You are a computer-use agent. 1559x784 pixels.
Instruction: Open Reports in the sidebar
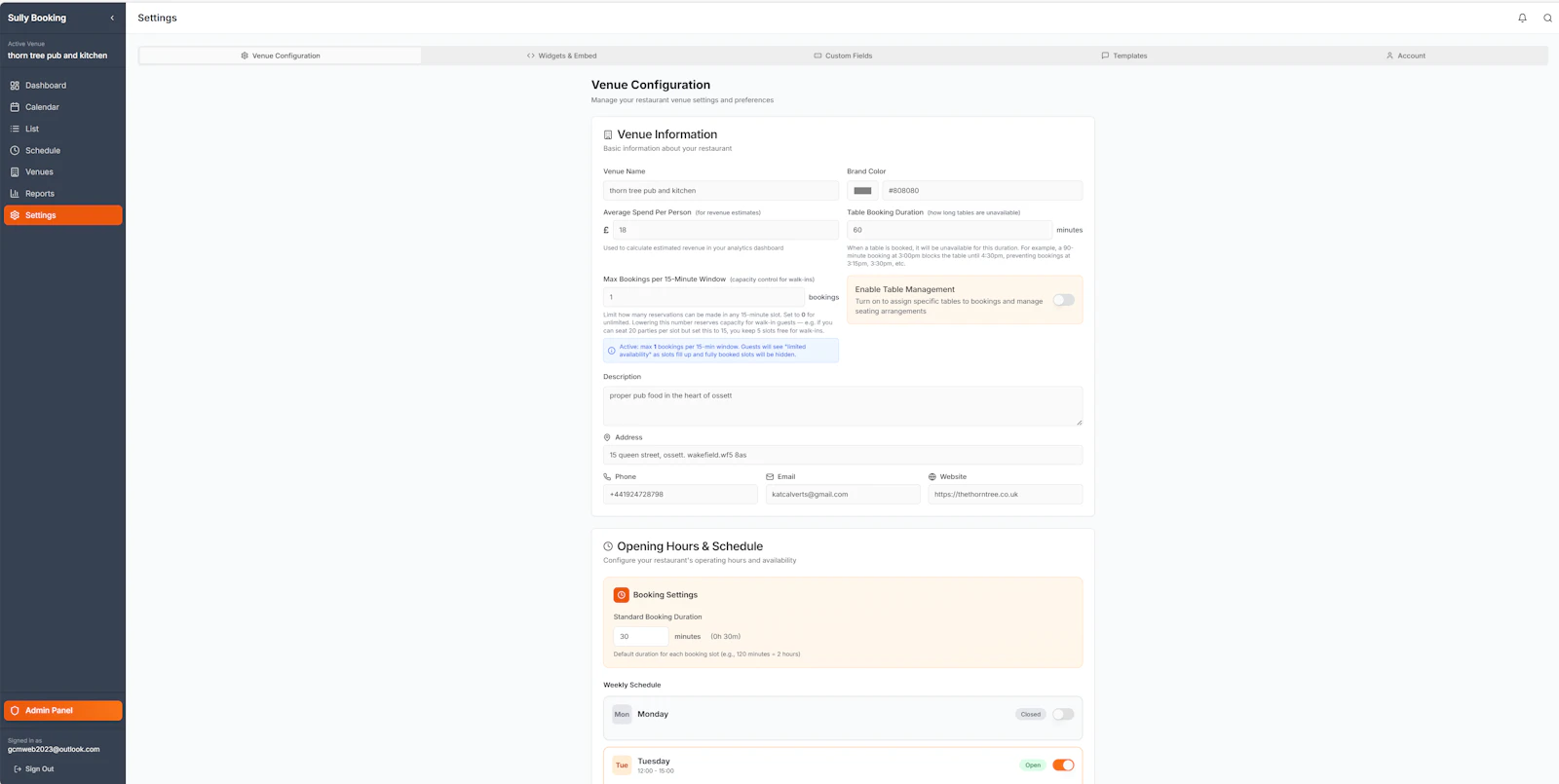pyautogui.click(x=63, y=194)
